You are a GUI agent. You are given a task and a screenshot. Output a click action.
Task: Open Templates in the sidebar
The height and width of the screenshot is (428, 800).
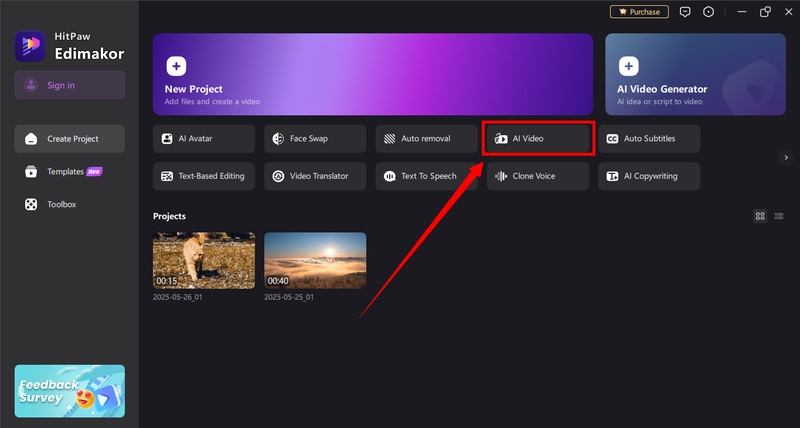(x=69, y=172)
